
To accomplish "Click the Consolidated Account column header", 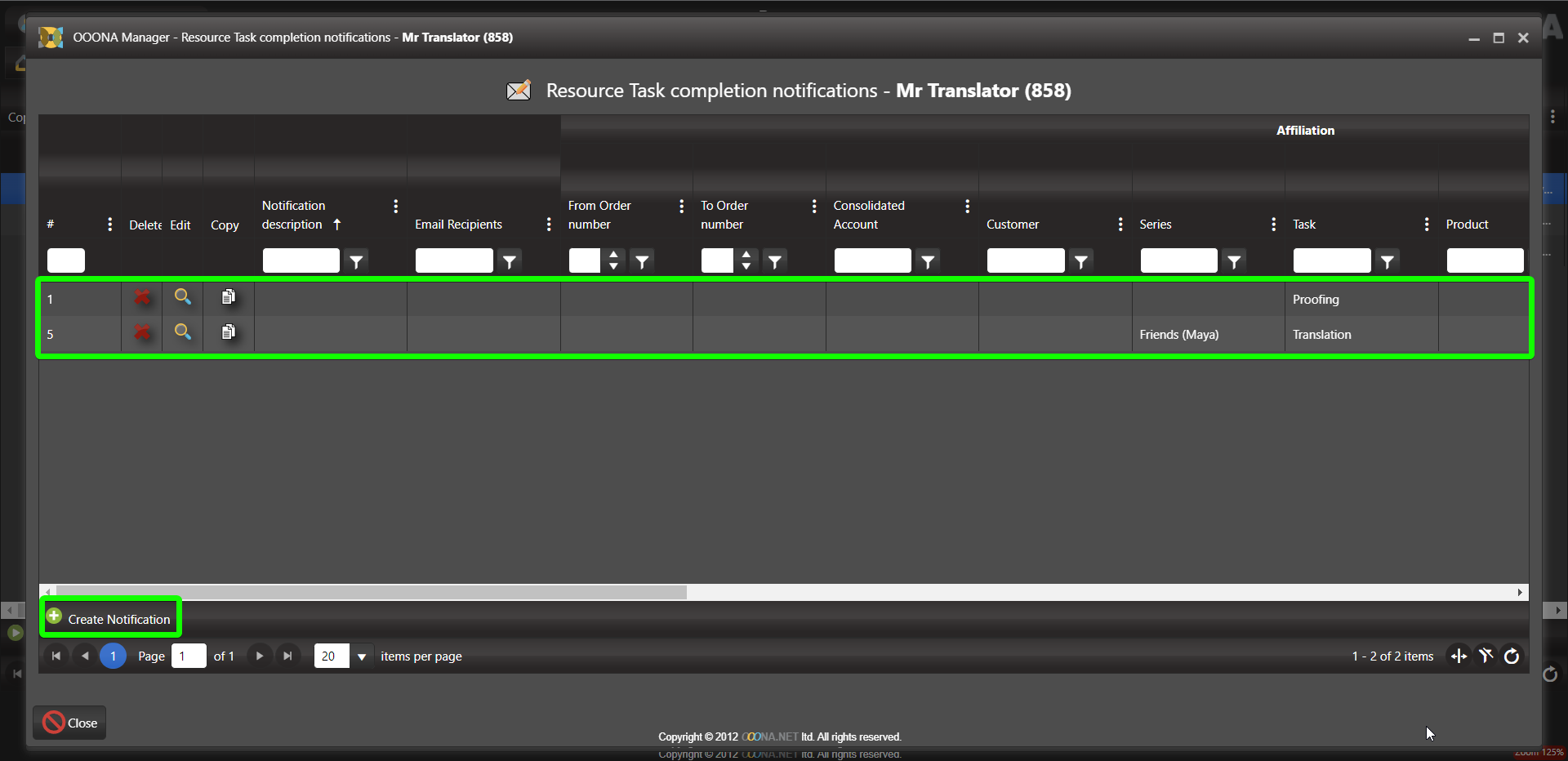I will tap(869, 215).
